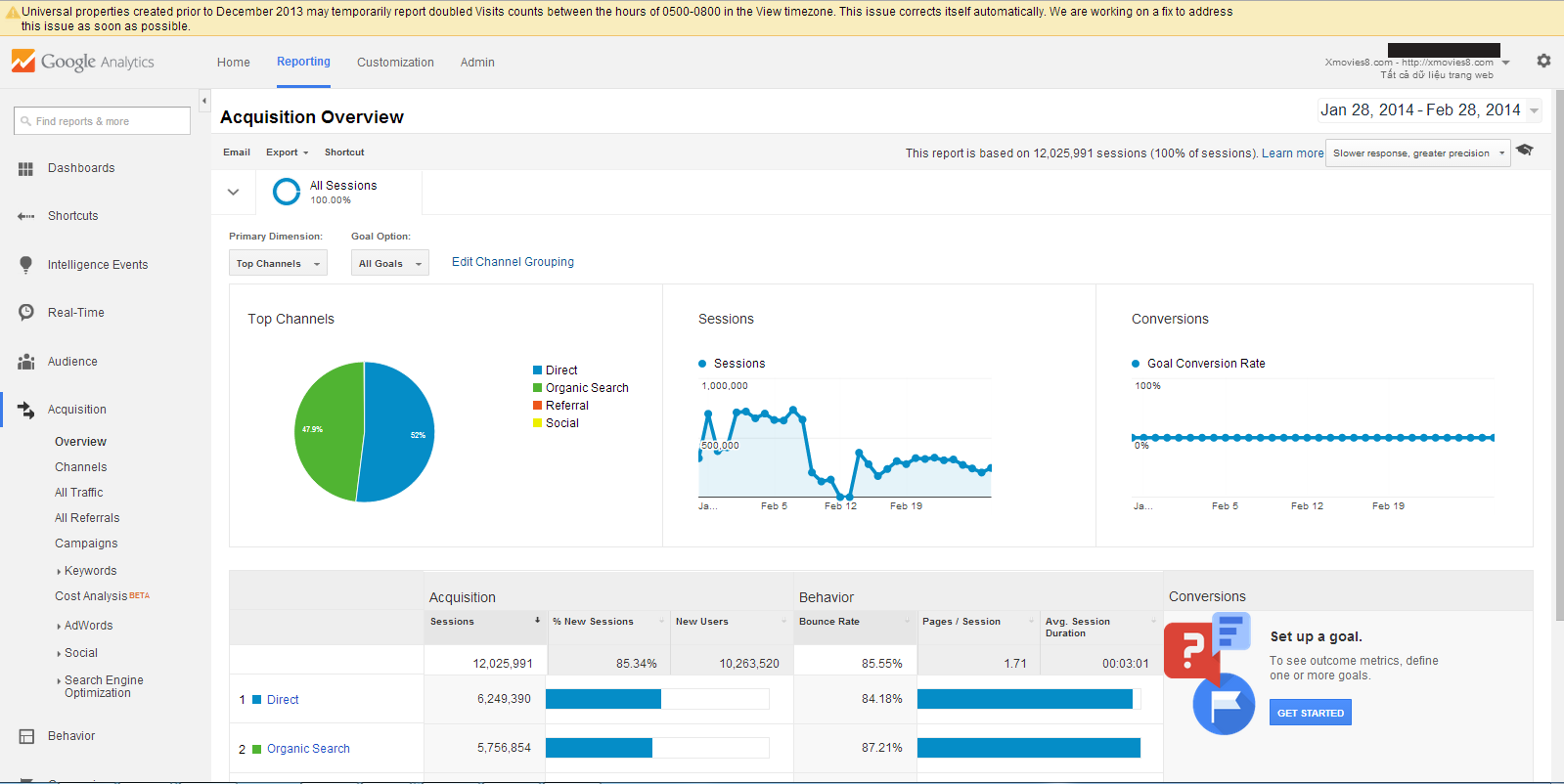
Task: Open the date range picker
Action: [x=1429, y=110]
